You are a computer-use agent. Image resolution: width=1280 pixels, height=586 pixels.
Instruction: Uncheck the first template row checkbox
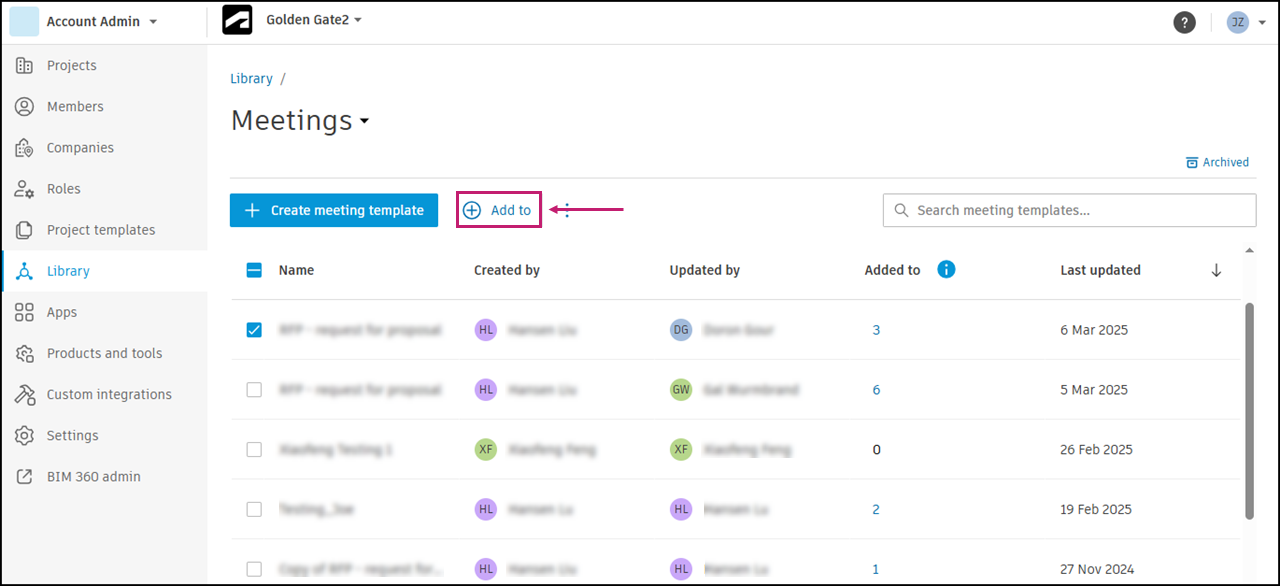[x=254, y=330]
